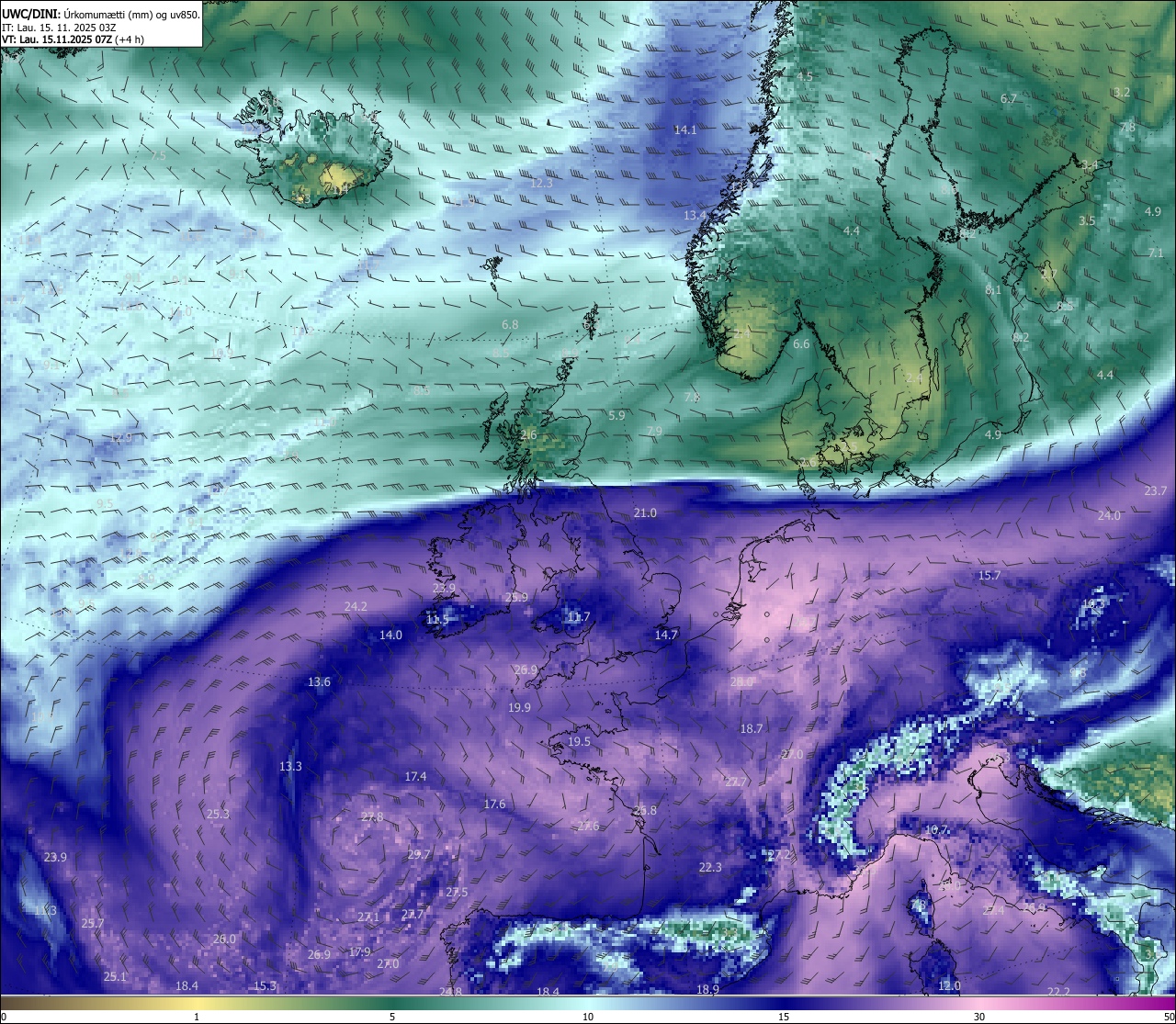This screenshot has width=1176, height=1024.
Task: Click the 26.0 value in the lower left
Action: click(x=224, y=940)
